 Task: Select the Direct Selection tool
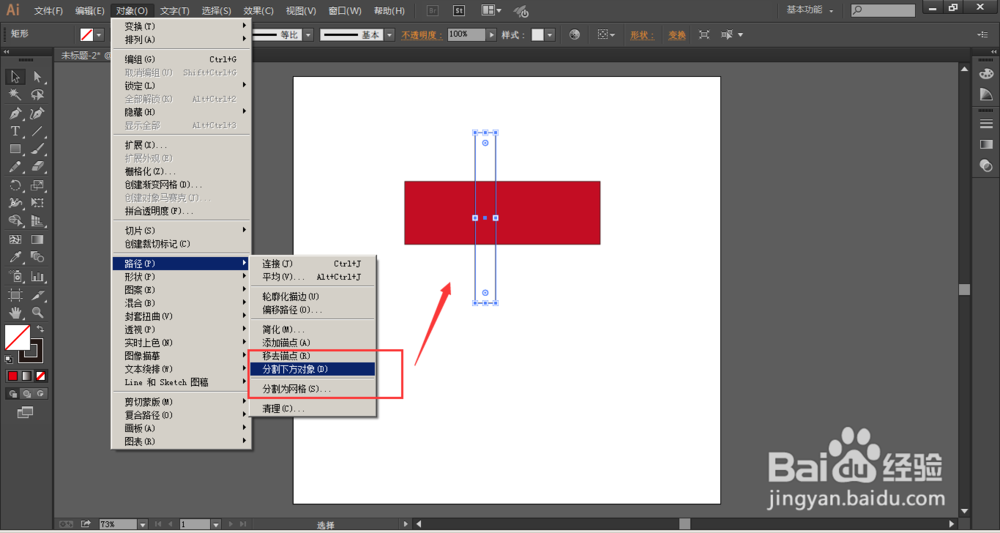[x=38, y=77]
